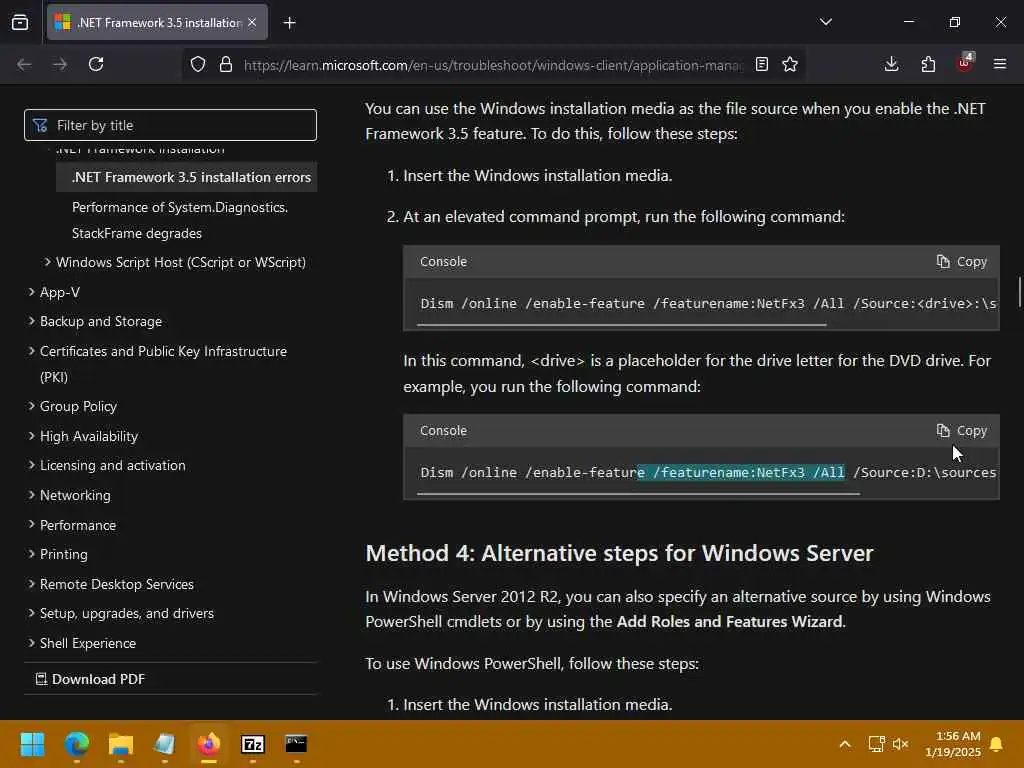
Task: Open the Command Prompt taskbar icon
Action: click(296, 744)
